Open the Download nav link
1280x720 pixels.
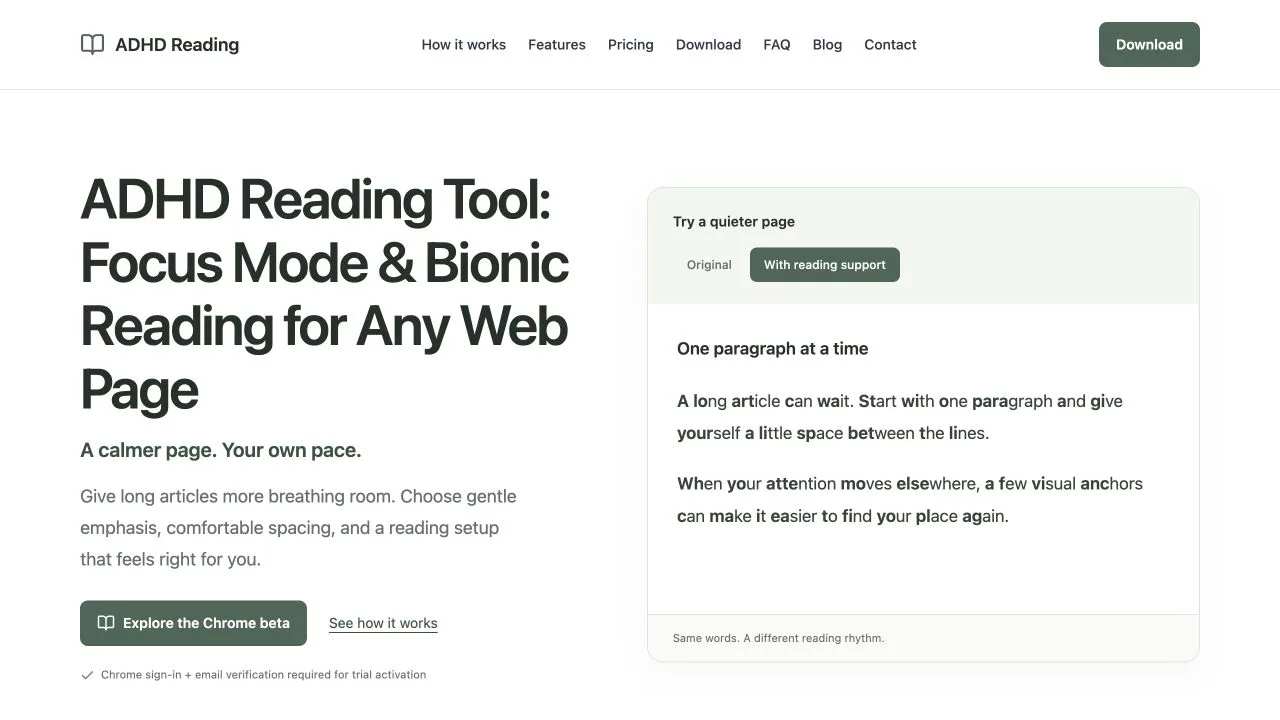[708, 45]
